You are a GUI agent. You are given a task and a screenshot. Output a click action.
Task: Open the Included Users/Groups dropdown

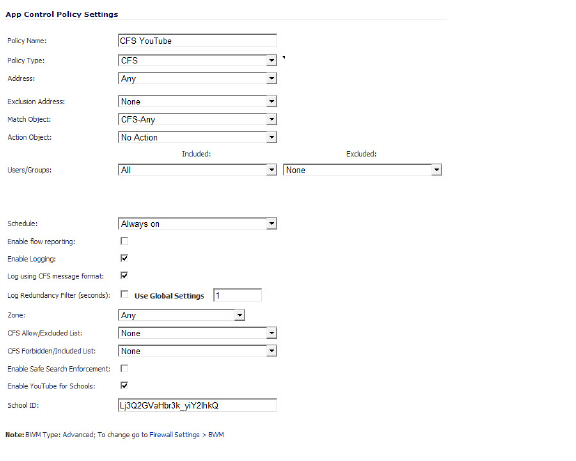pos(197,170)
